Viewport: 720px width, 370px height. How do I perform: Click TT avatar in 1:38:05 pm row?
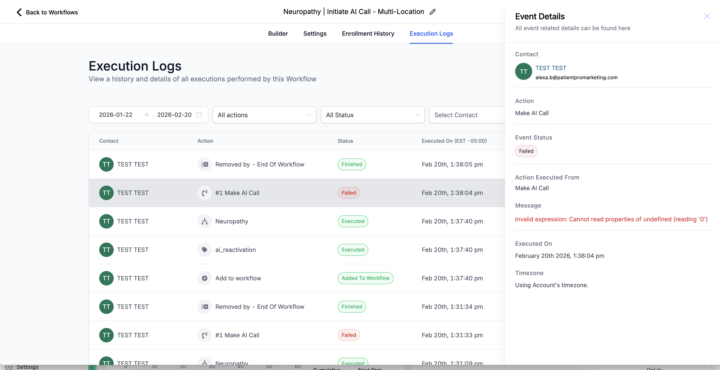(x=107, y=164)
